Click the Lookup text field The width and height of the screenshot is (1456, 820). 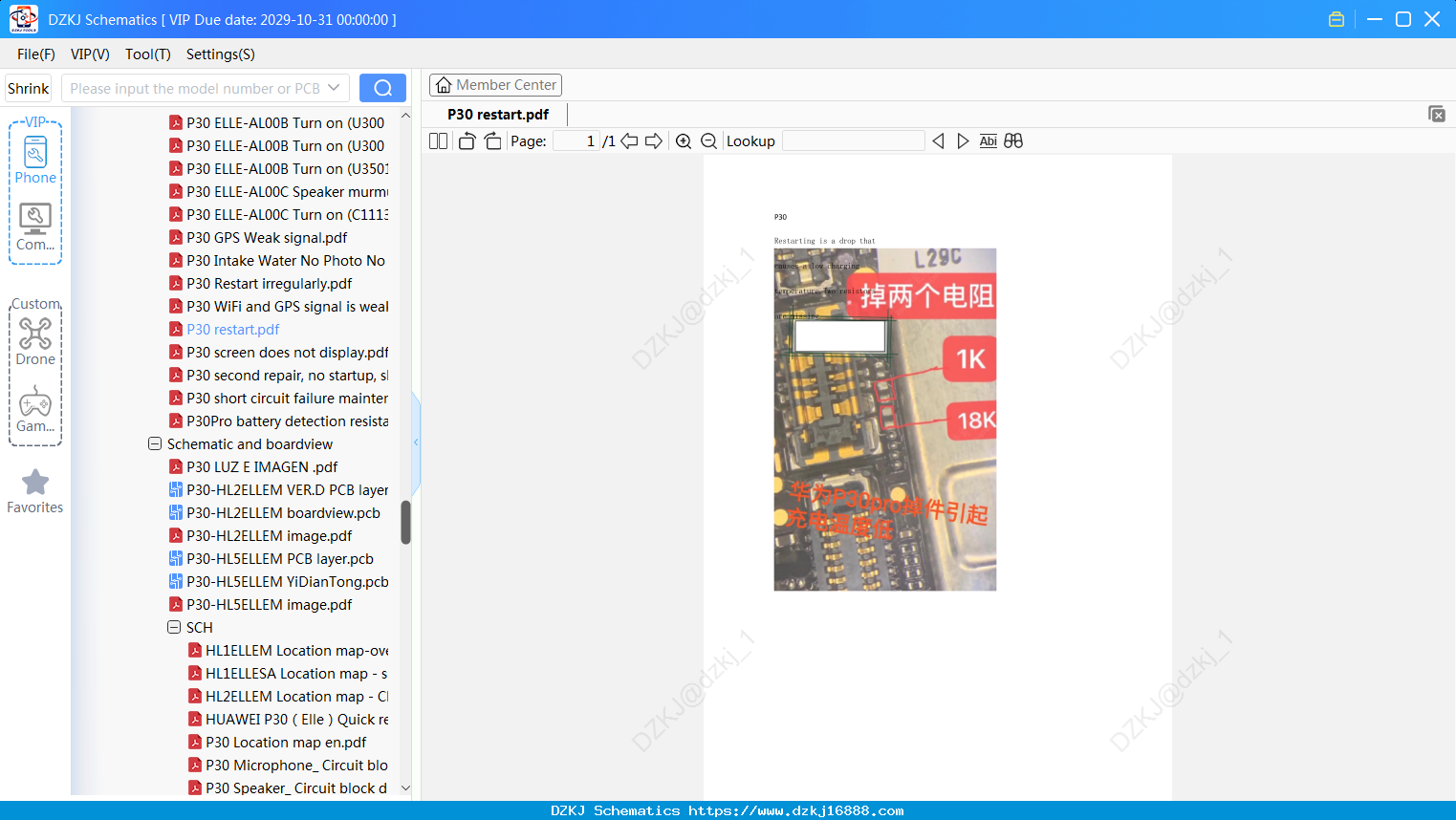853,141
